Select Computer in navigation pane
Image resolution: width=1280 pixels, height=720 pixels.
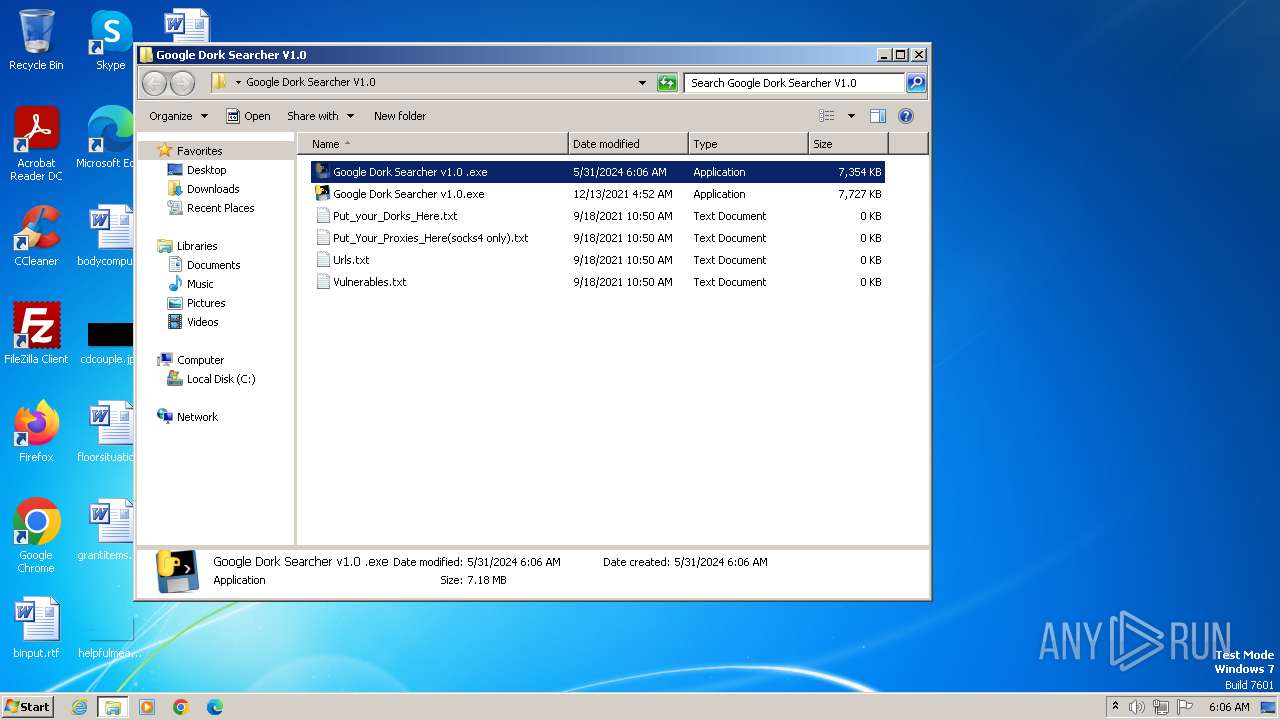point(200,360)
